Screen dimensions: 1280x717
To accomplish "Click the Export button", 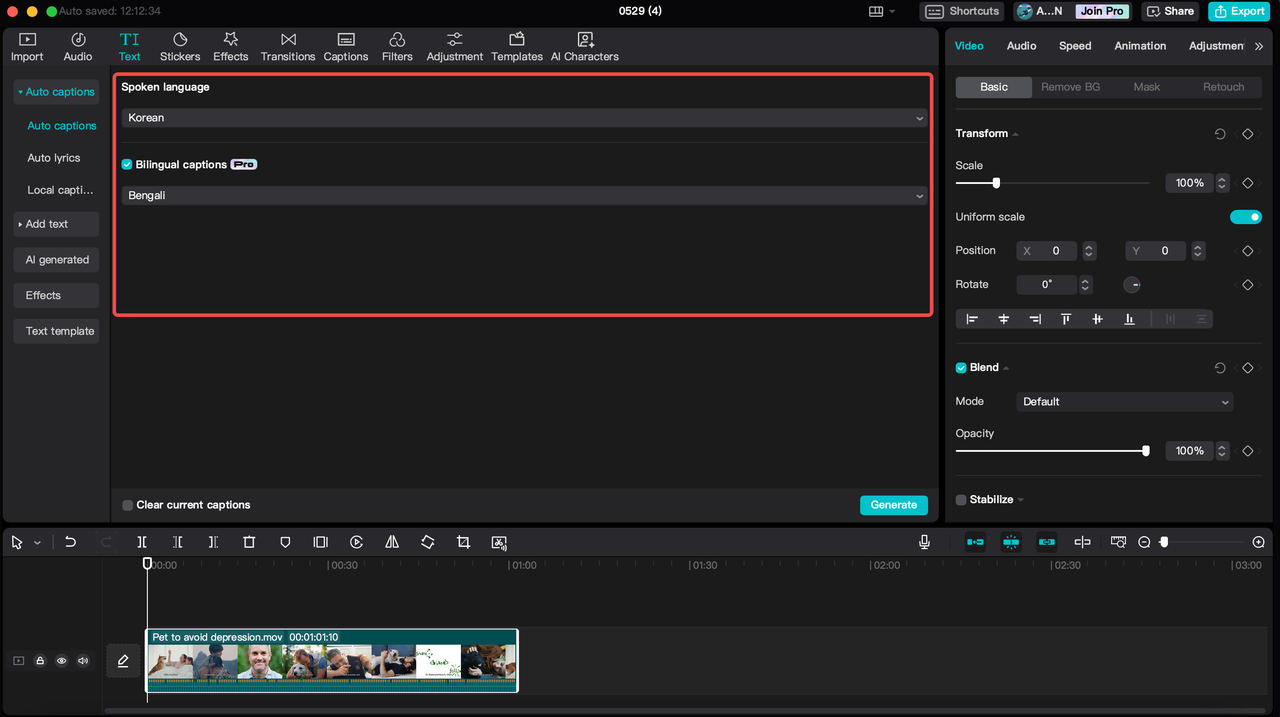I will (1238, 11).
